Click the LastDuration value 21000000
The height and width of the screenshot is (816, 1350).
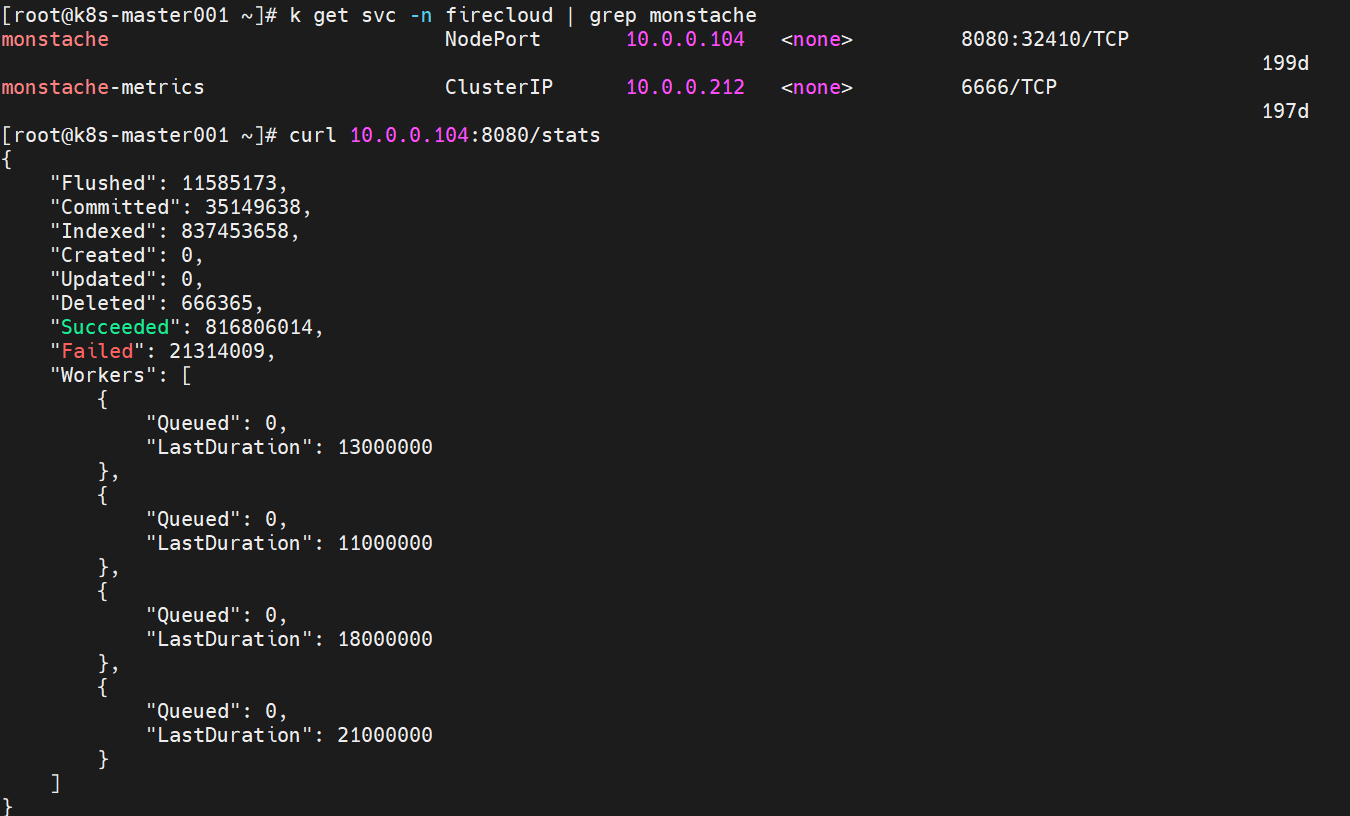[x=385, y=735]
